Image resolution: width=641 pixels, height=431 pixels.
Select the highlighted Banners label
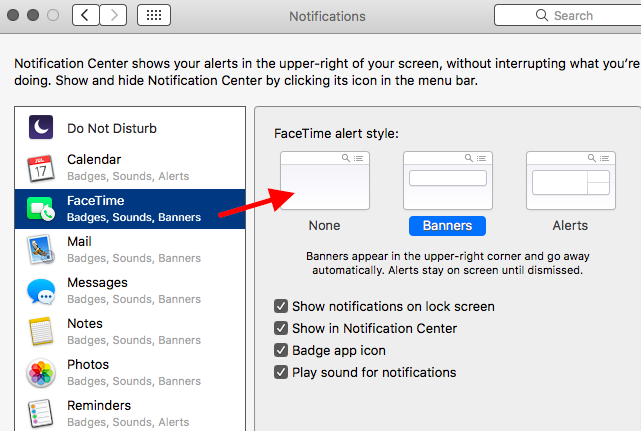447,226
